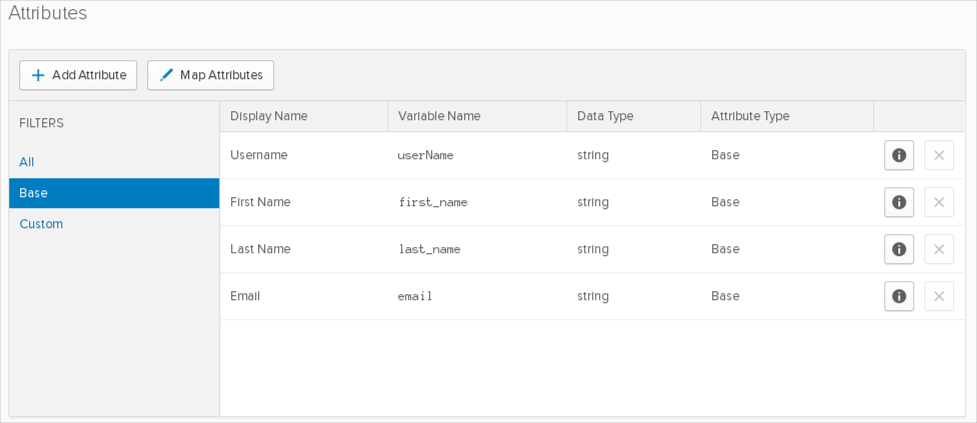This screenshot has width=977, height=423.
Task: Click the Add Attribute button
Action: point(78,75)
